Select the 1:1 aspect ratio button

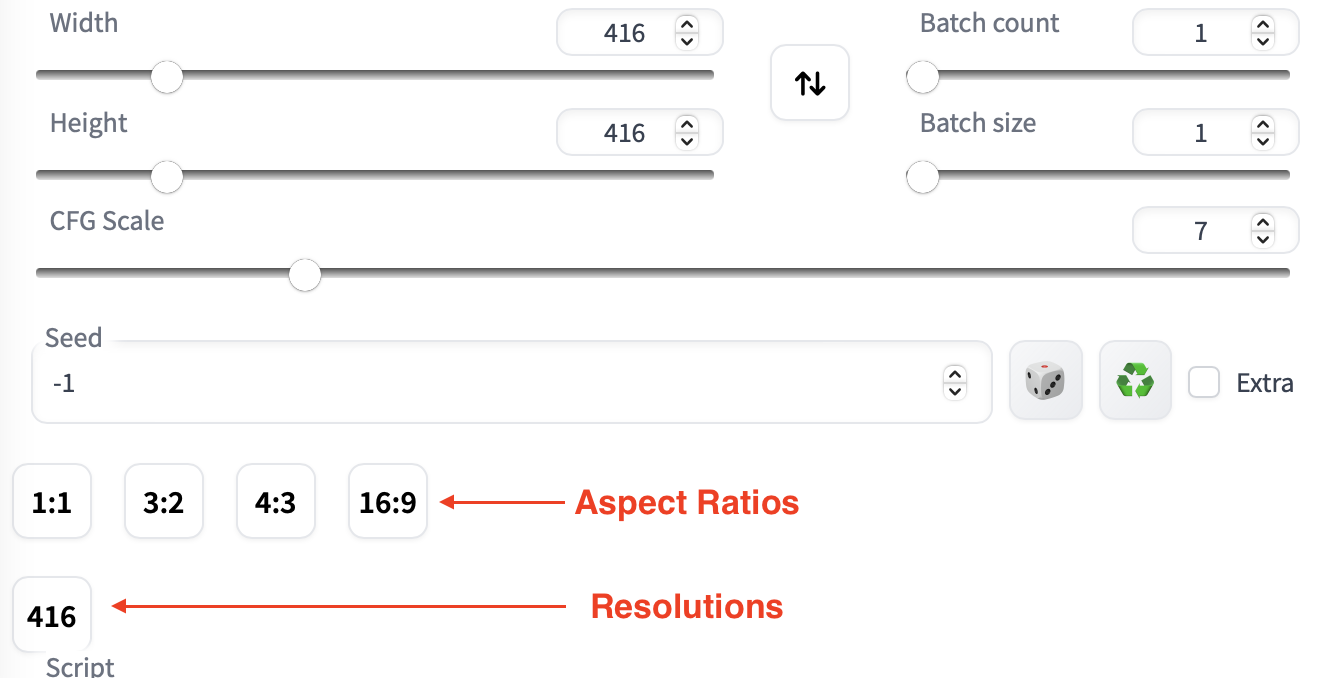coord(52,502)
